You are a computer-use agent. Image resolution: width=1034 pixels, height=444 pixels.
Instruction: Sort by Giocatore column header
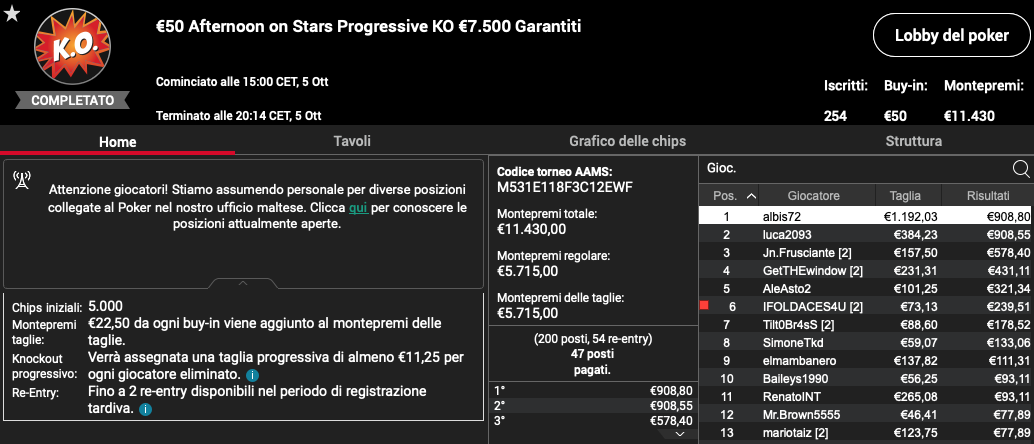pos(816,196)
